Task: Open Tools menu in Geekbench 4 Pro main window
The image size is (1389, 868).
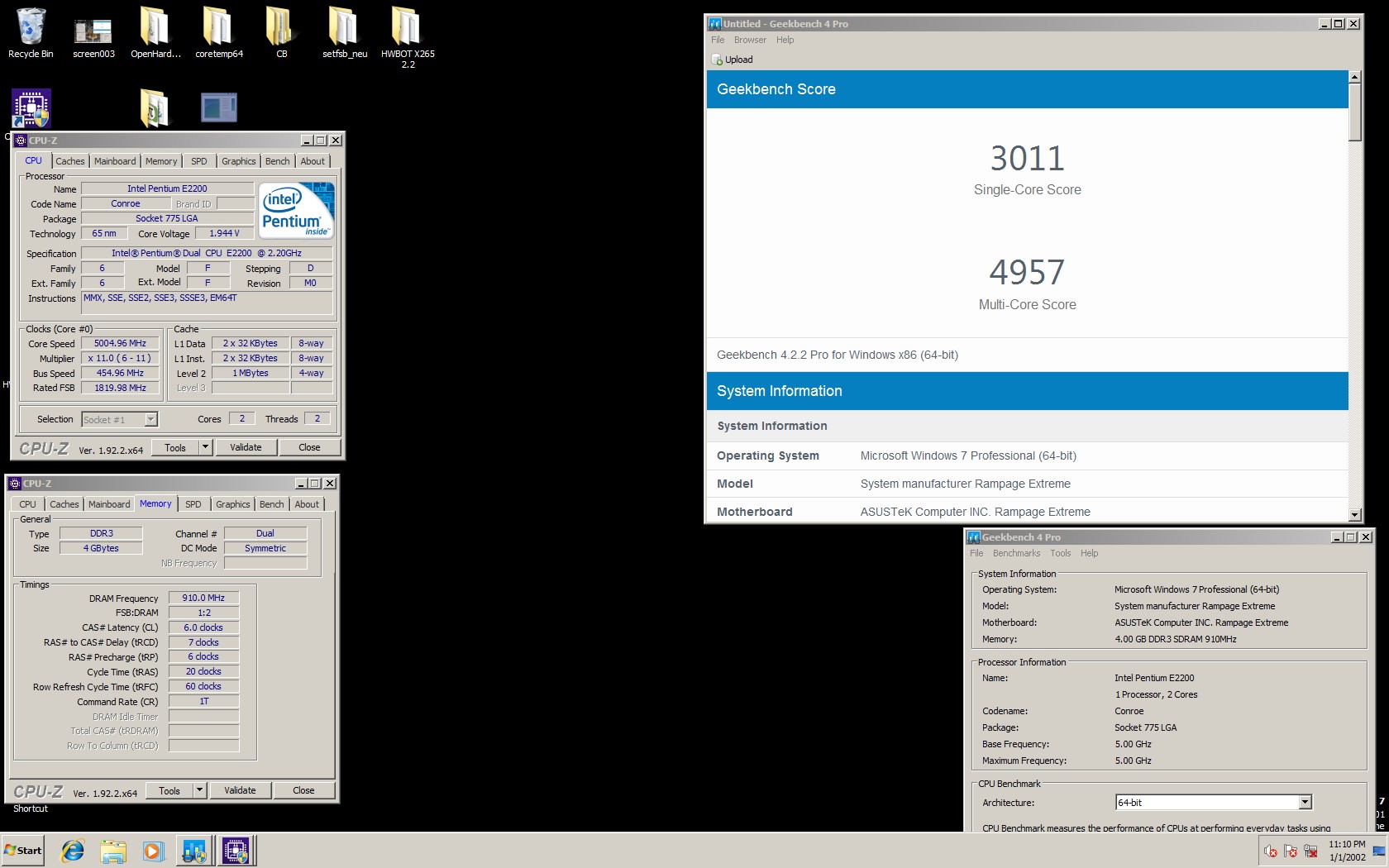Action: pyautogui.click(x=1060, y=553)
